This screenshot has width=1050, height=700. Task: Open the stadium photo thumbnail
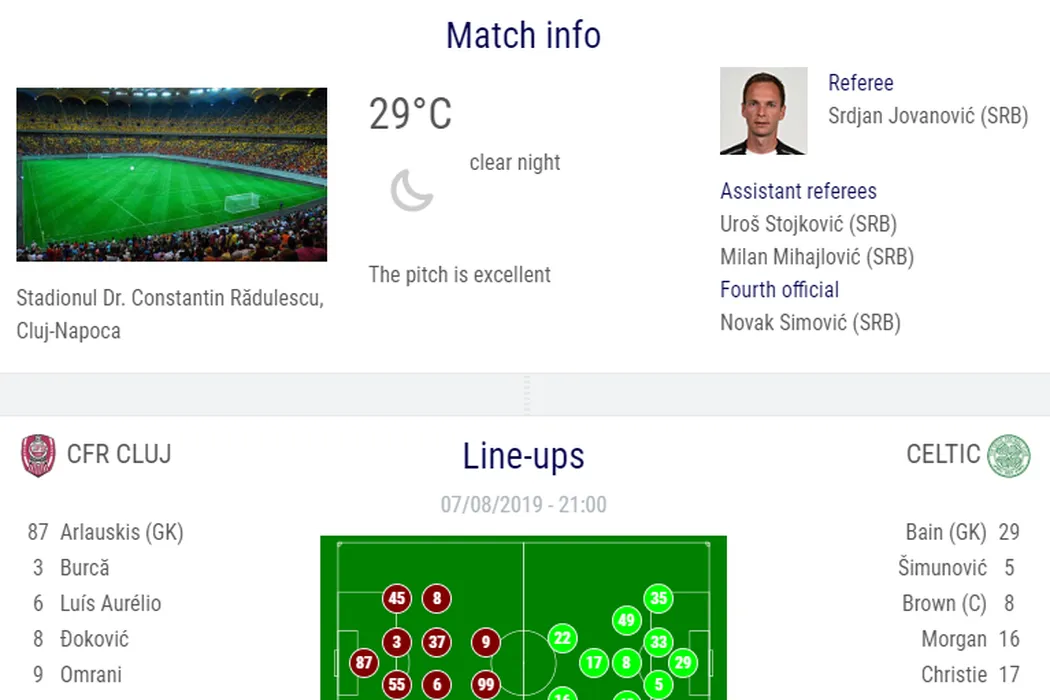coord(171,174)
